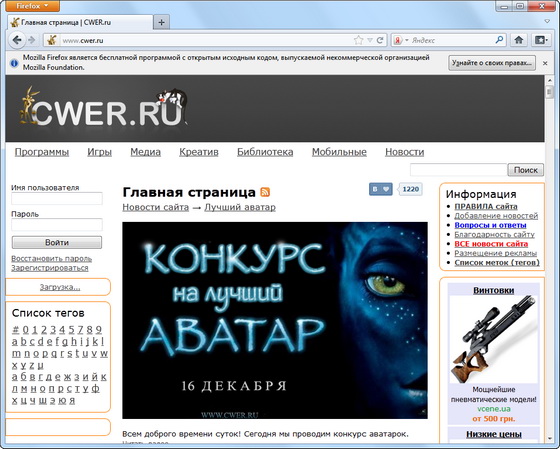Click the 1220 like counter
The width and height of the screenshot is (560, 449).
(x=411, y=189)
